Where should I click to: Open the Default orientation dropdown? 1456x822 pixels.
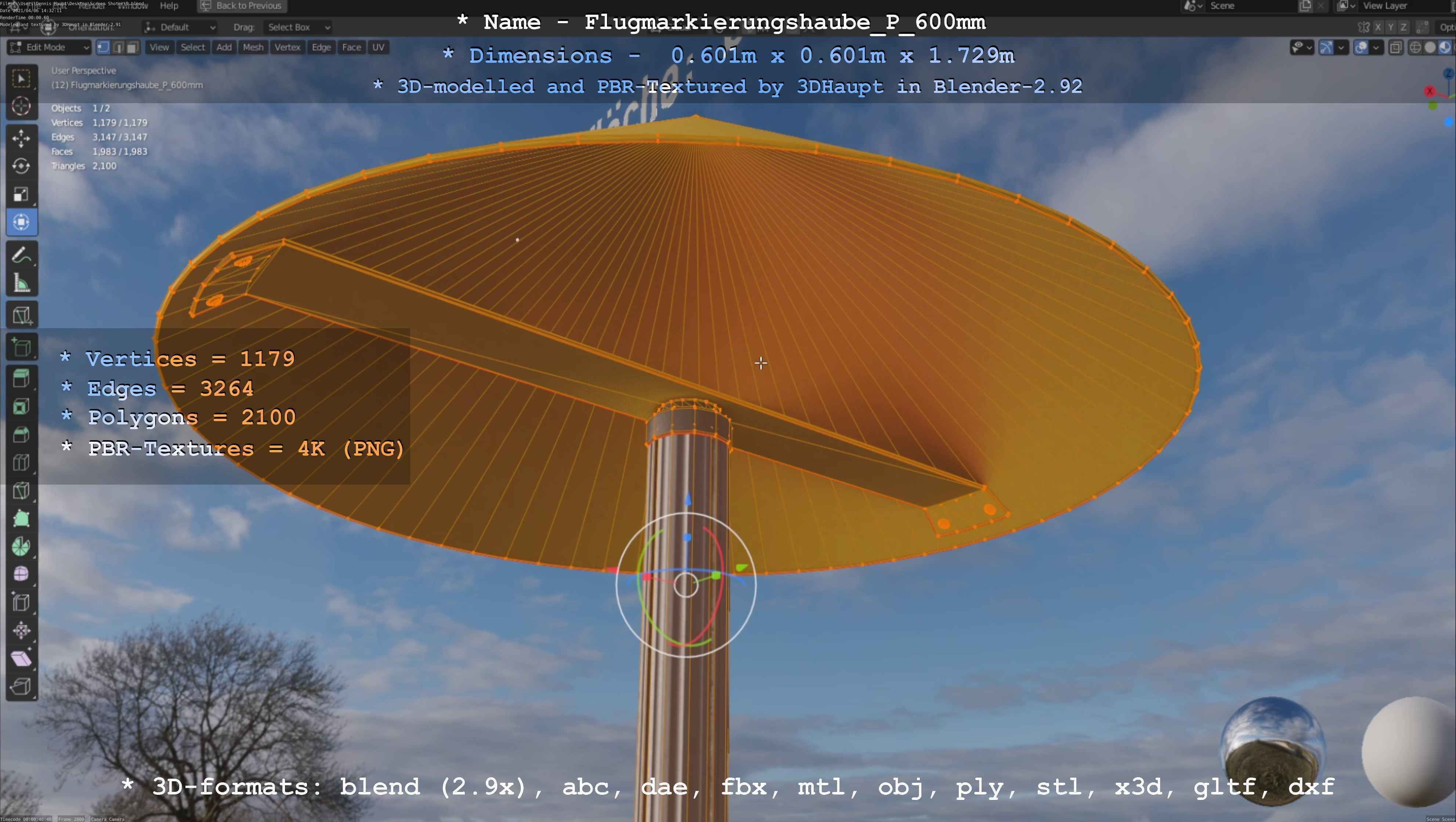pos(180,27)
